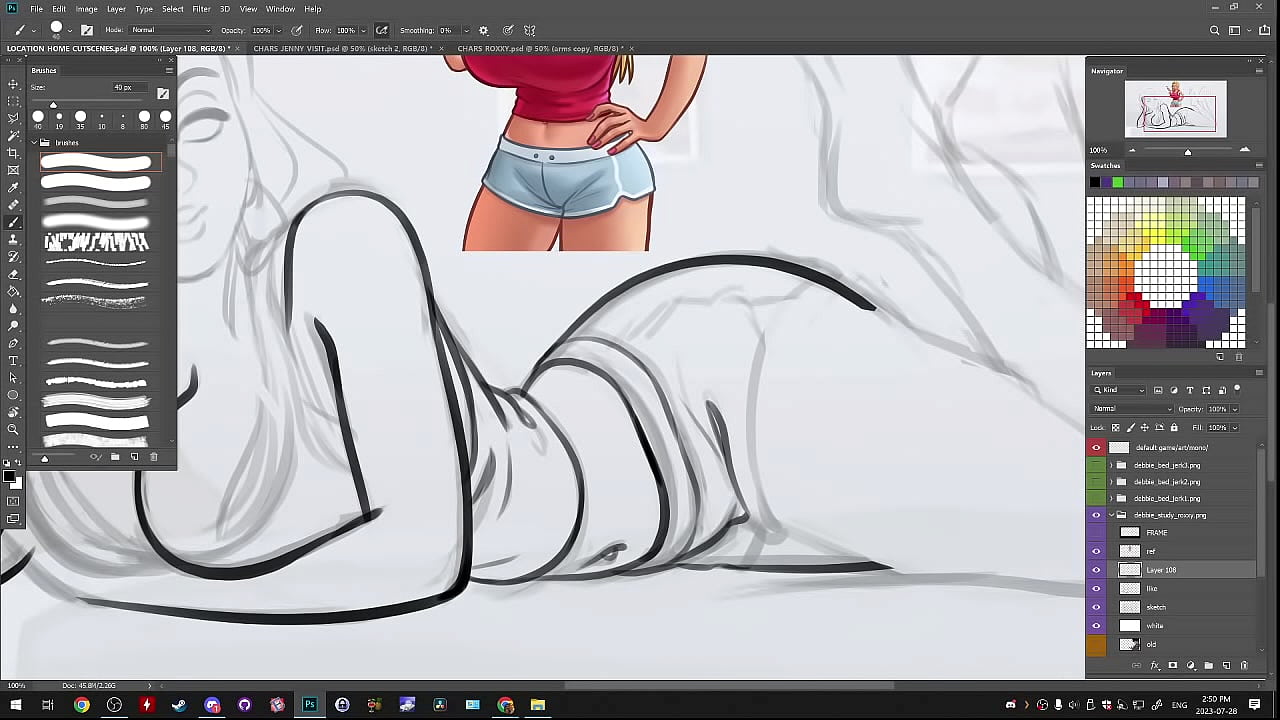Select the Blur tool

tap(13, 308)
